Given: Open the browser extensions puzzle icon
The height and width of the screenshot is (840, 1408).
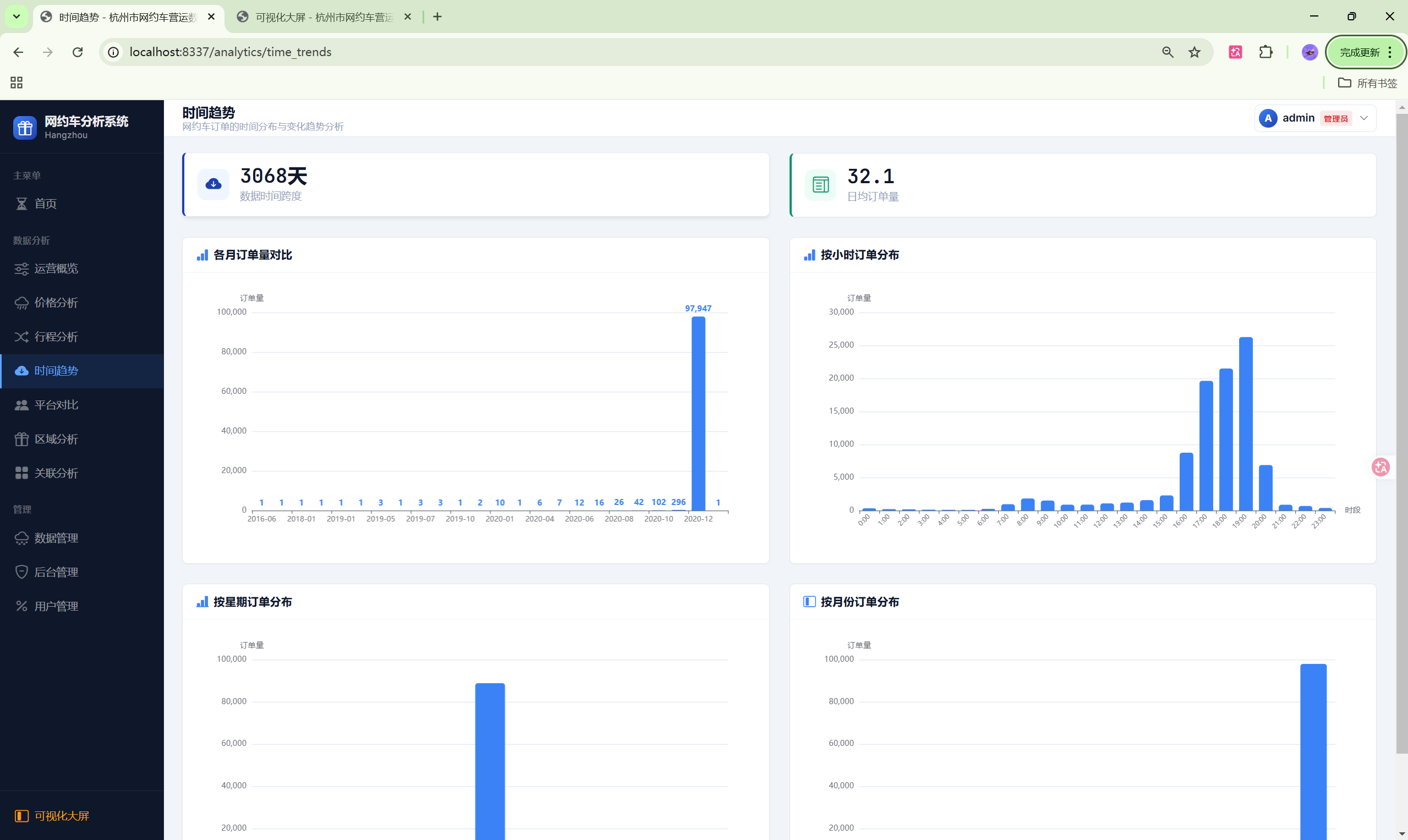Looking at the screenshot, I should tap(1265, 52).
